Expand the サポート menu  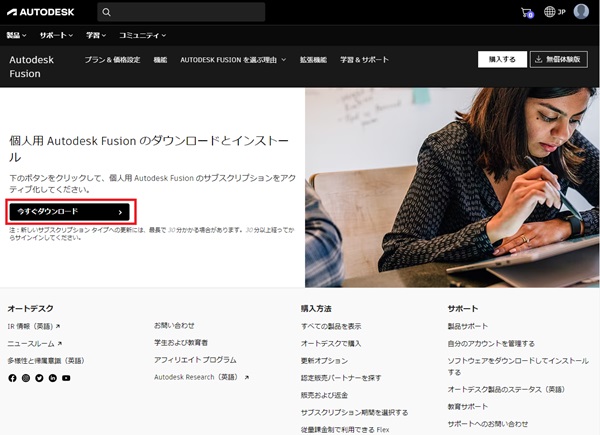56,35
